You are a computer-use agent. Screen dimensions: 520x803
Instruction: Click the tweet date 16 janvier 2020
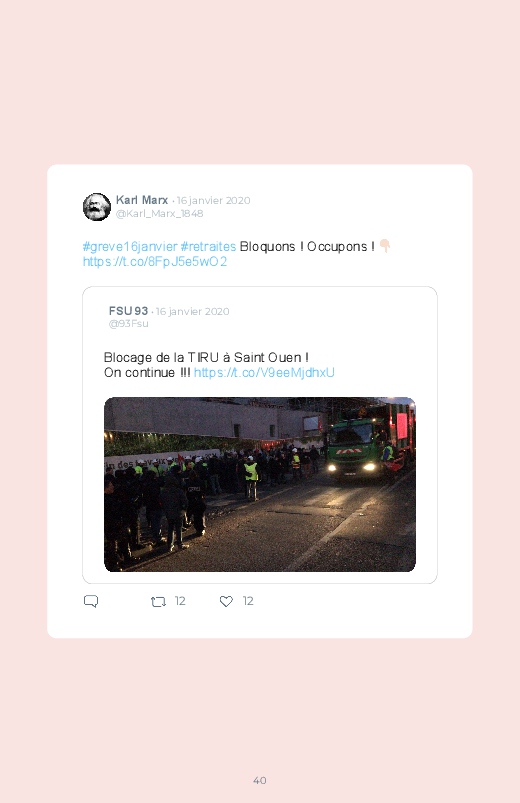click(x=214, y=200)
